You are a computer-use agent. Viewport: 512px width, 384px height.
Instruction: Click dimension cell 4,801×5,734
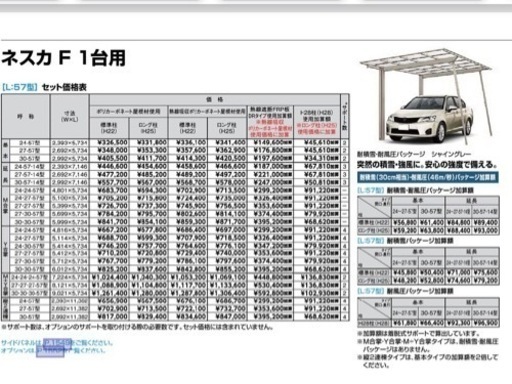coord(70,190)
